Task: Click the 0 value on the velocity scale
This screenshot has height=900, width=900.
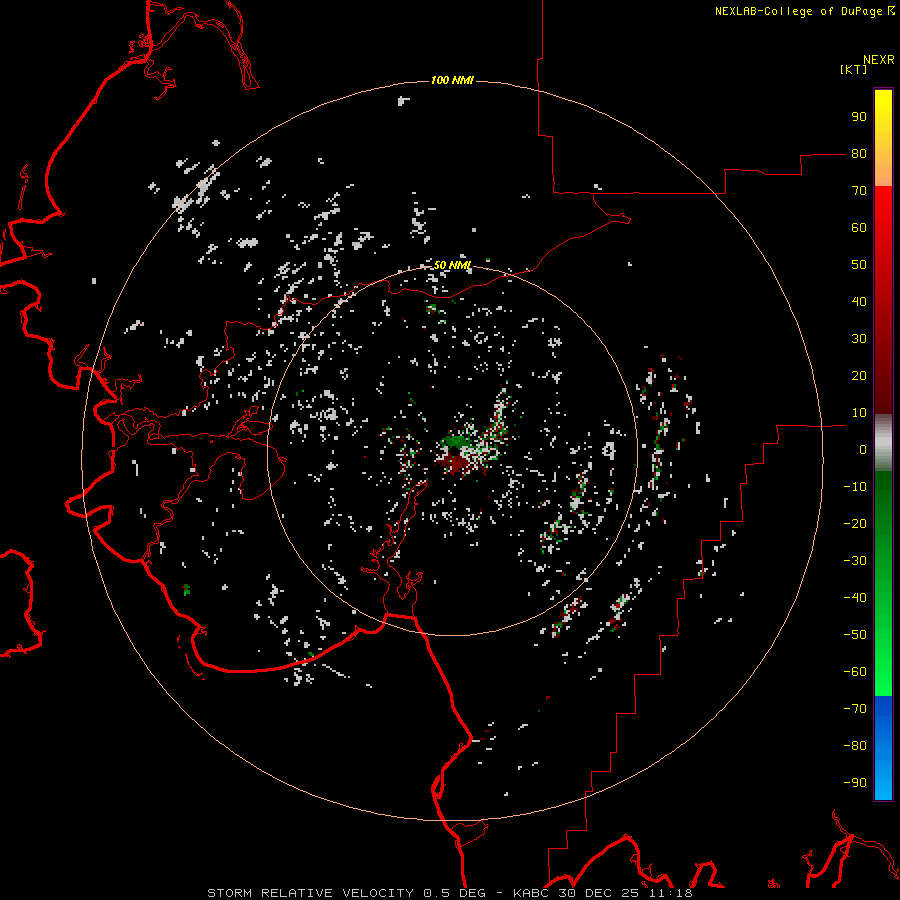Action: coord(862,450)
